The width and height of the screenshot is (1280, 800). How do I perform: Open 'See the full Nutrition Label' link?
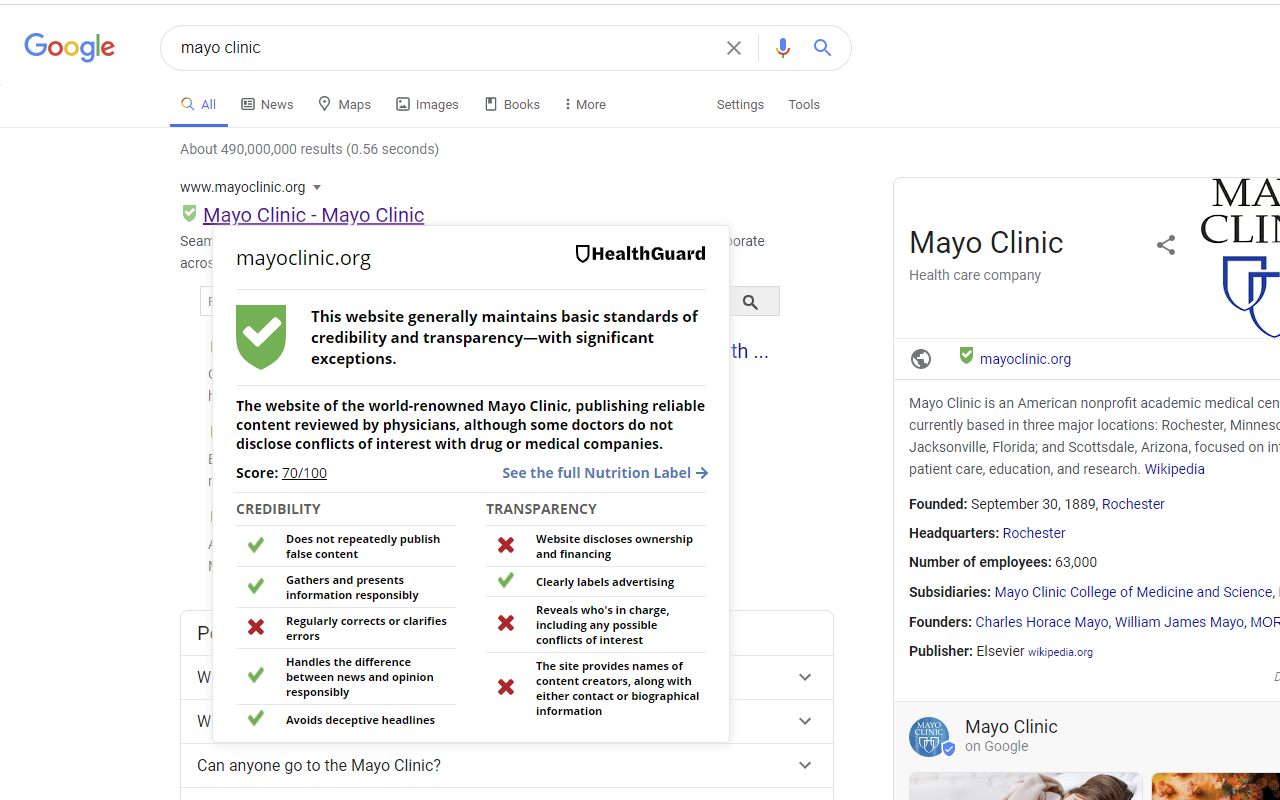coord(604,472)
